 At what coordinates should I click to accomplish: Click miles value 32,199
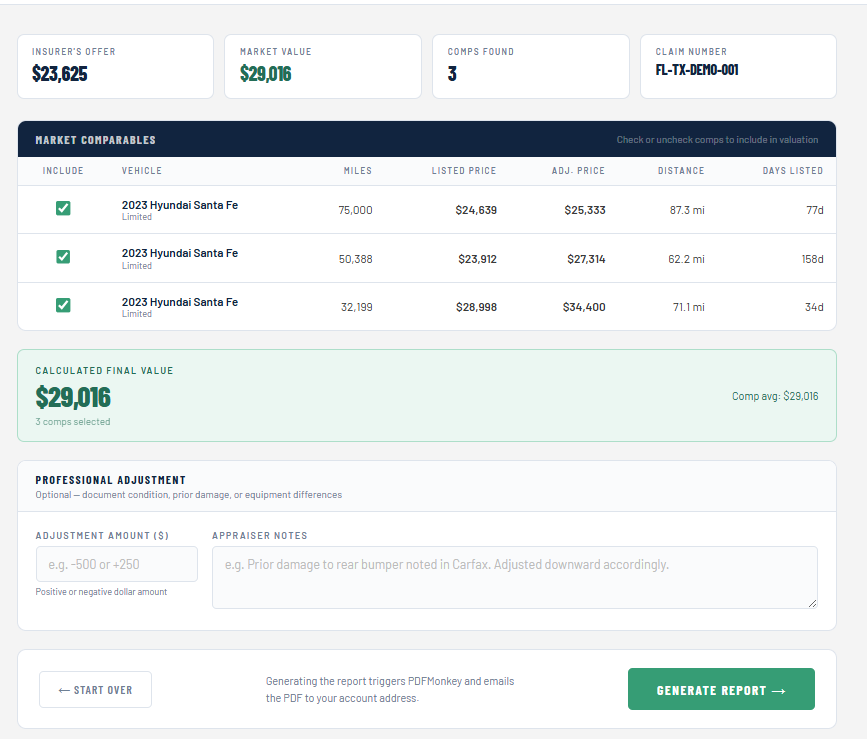[357, 307]
